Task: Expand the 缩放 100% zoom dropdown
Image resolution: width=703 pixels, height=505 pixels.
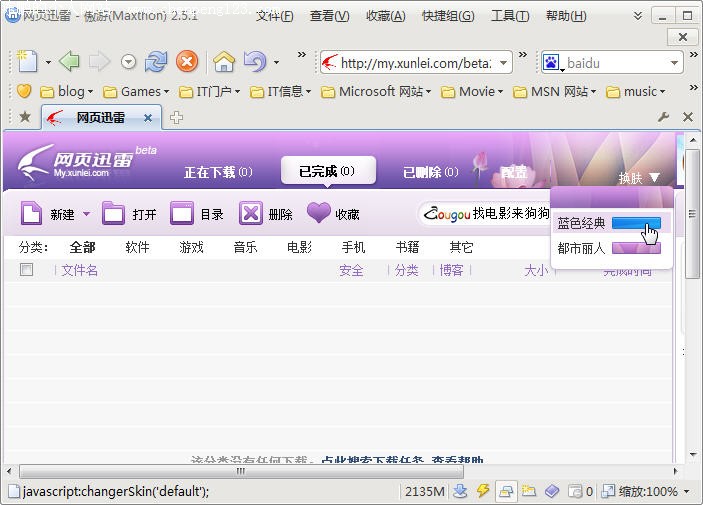Action: coord(686,492)
